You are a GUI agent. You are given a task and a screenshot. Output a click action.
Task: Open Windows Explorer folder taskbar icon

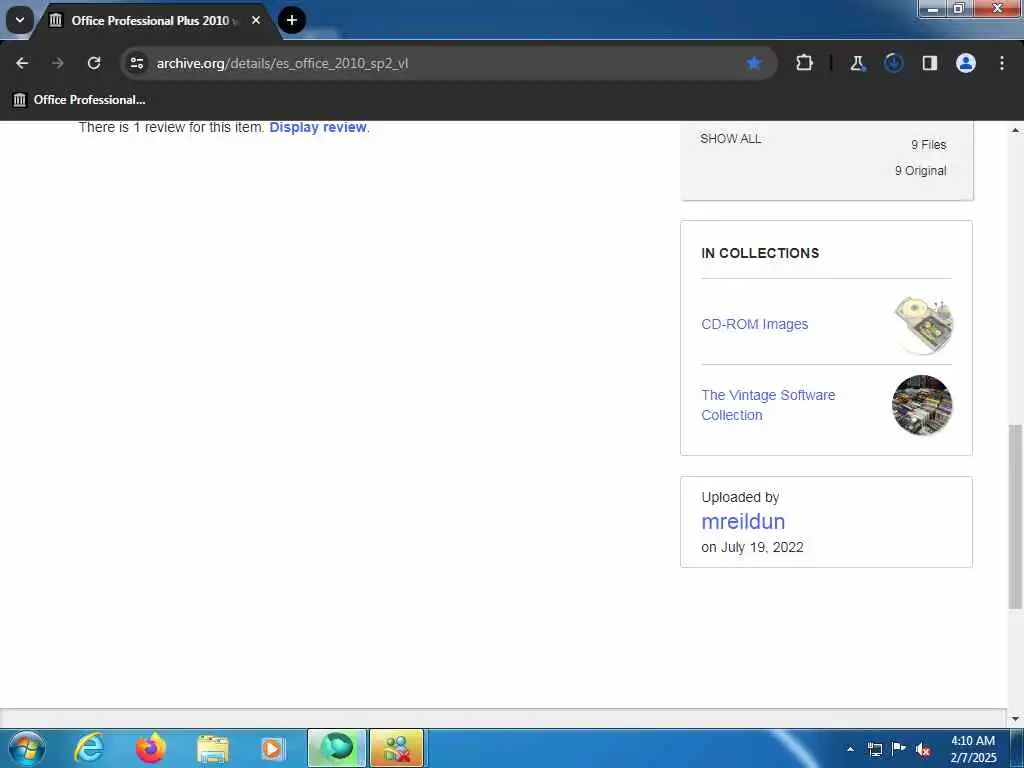212,748
